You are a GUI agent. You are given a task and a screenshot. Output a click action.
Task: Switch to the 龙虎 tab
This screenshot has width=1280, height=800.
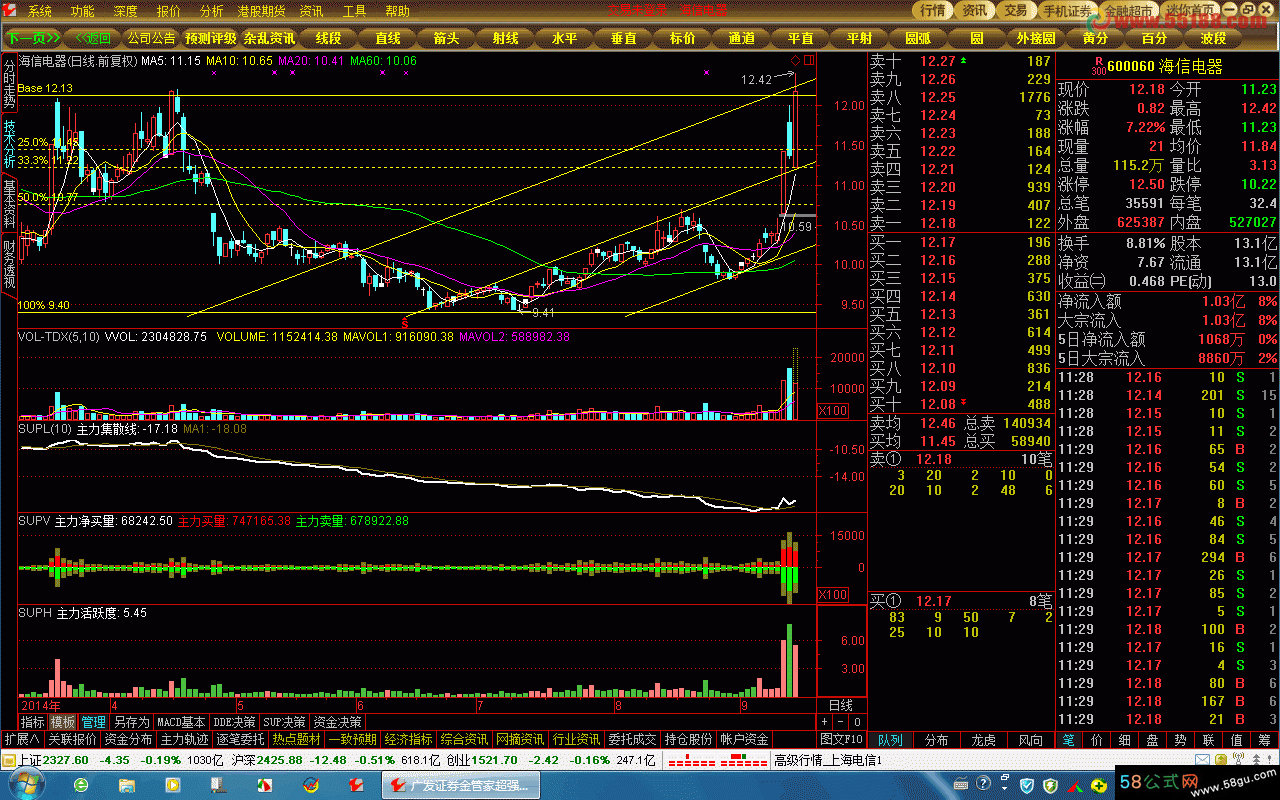(x=984, y=740)
